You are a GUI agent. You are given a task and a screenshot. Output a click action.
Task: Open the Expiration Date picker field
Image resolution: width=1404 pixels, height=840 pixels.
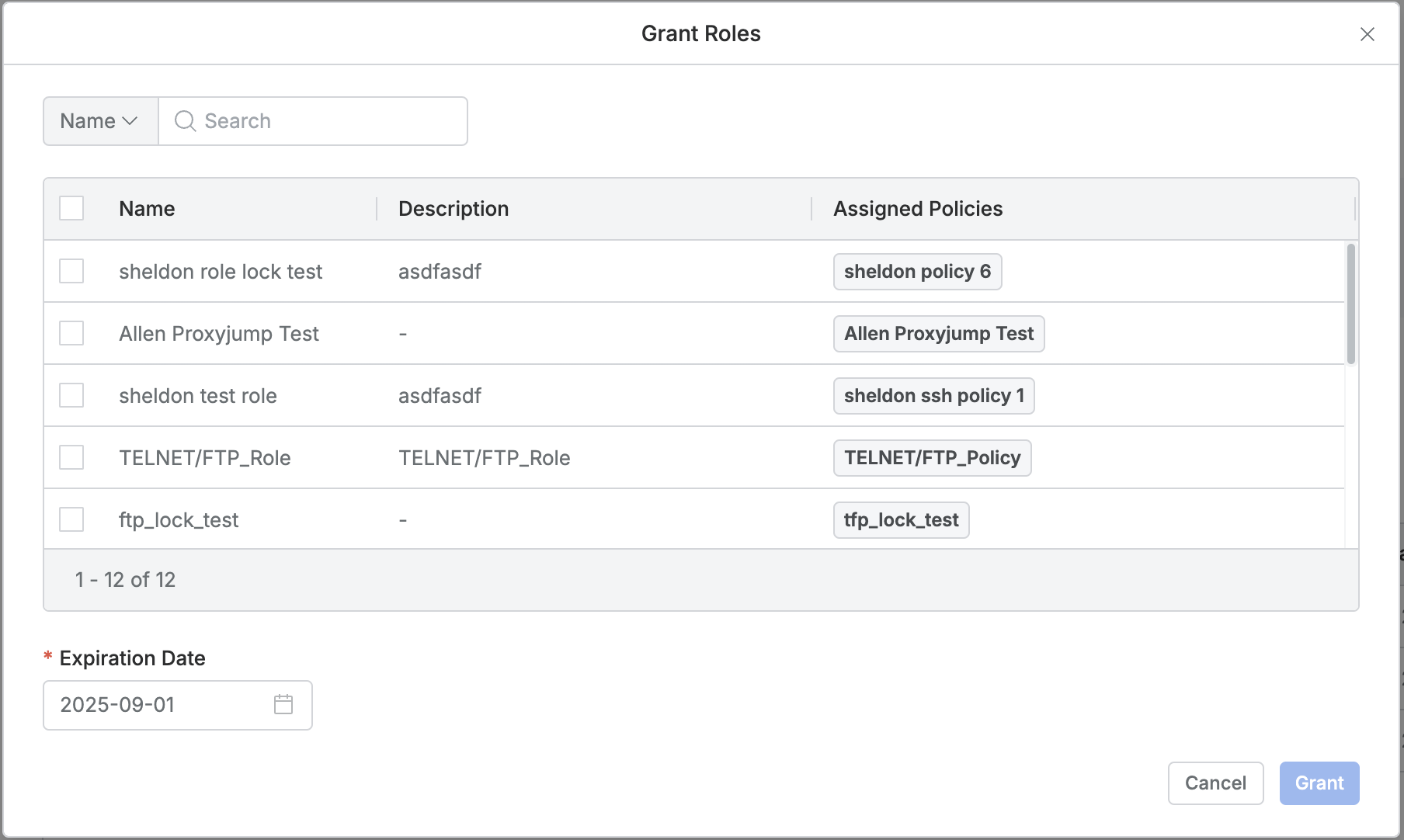point(163,705)
